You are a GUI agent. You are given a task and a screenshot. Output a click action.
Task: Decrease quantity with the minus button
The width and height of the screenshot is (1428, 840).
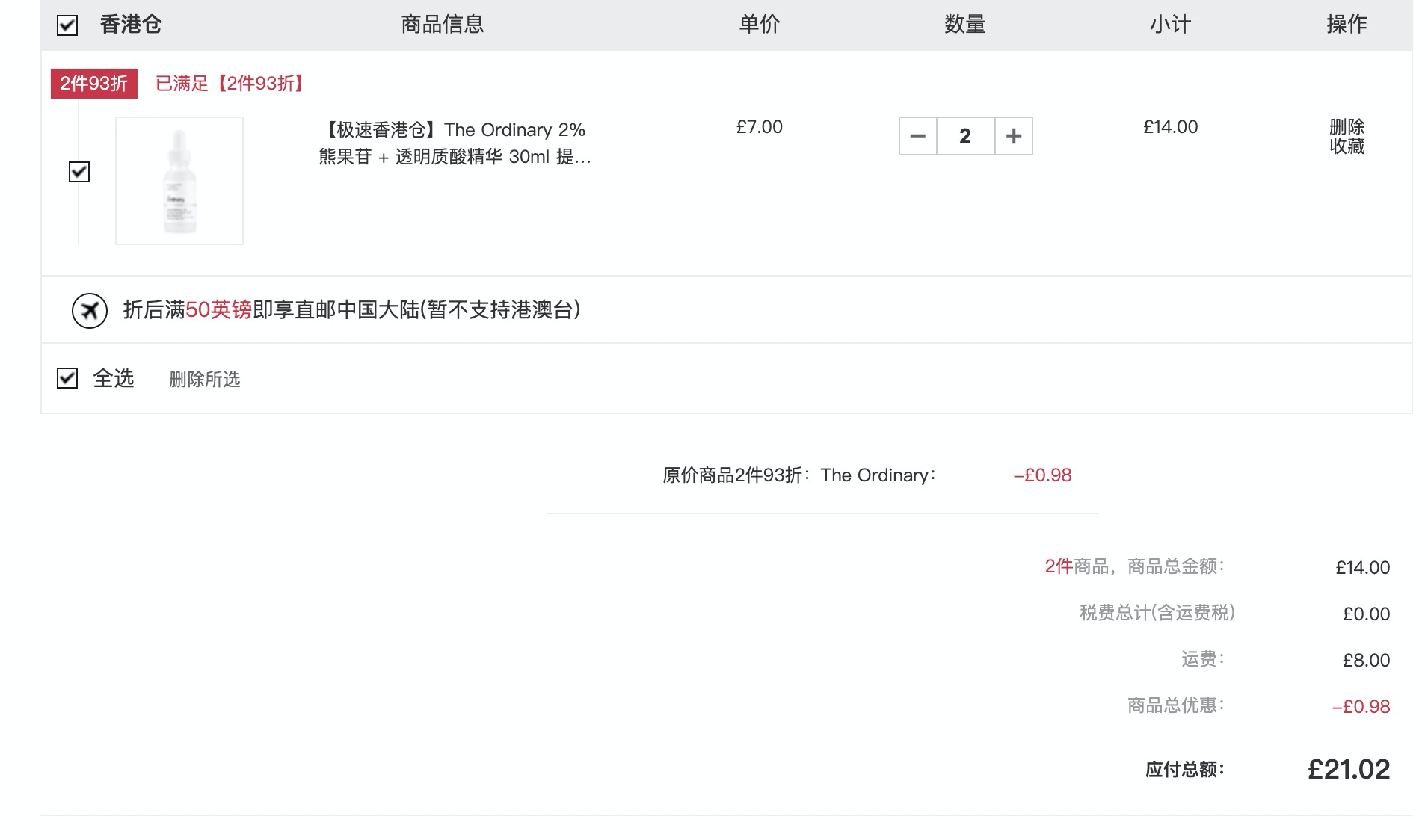pyautogui.click(x=918, y=136)
